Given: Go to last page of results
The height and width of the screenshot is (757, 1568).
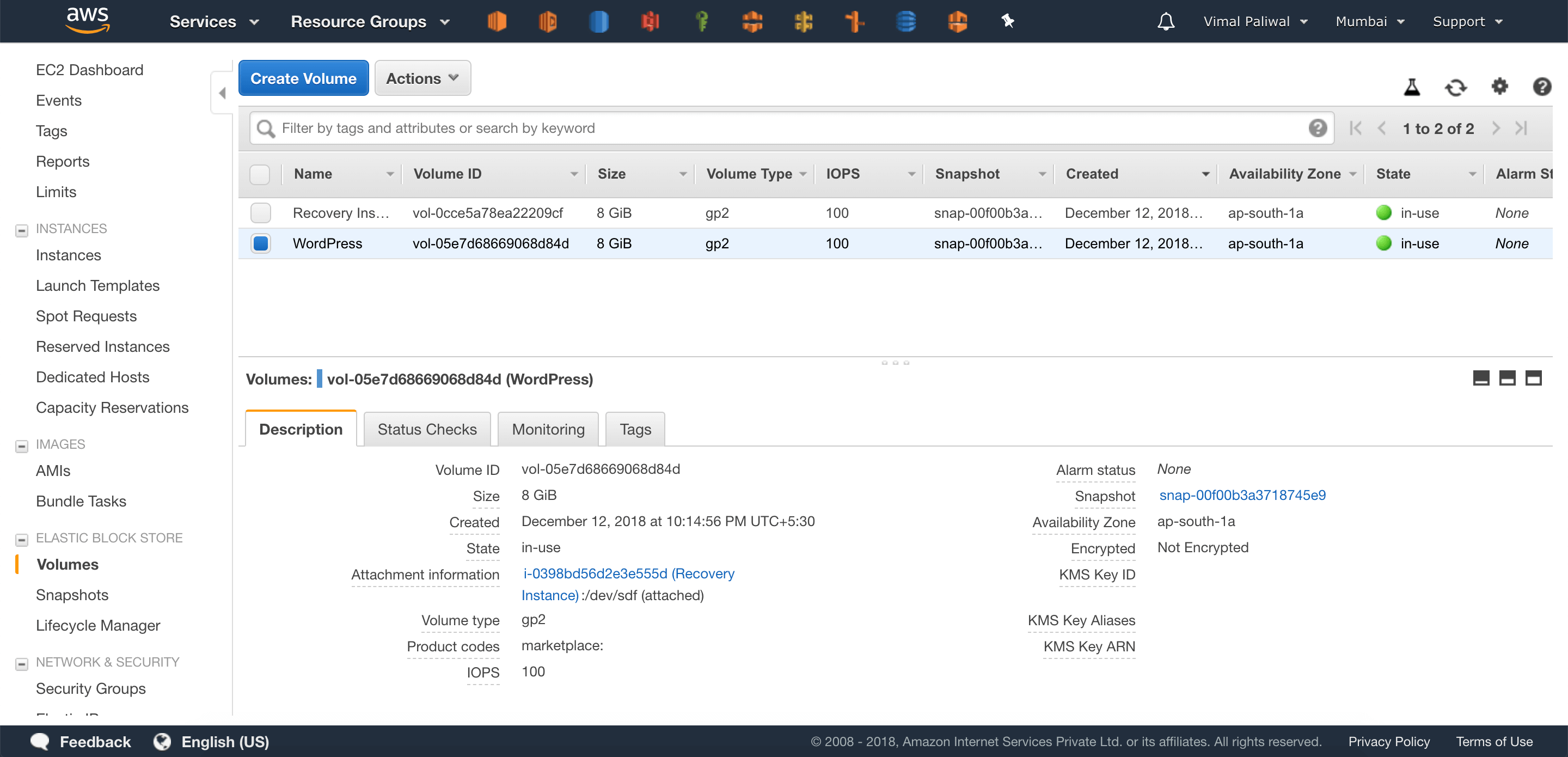Looking at the screenshot, I should 1521,128.
